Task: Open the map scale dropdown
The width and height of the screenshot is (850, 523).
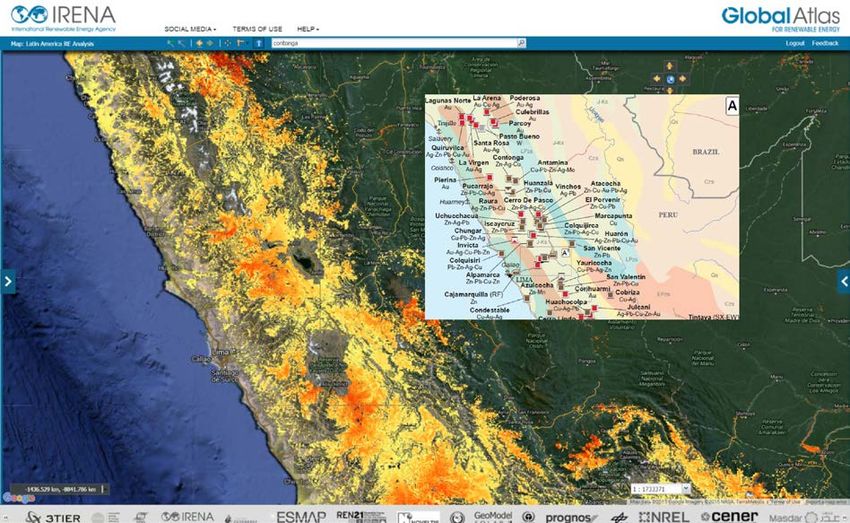Action: point(686,489)
